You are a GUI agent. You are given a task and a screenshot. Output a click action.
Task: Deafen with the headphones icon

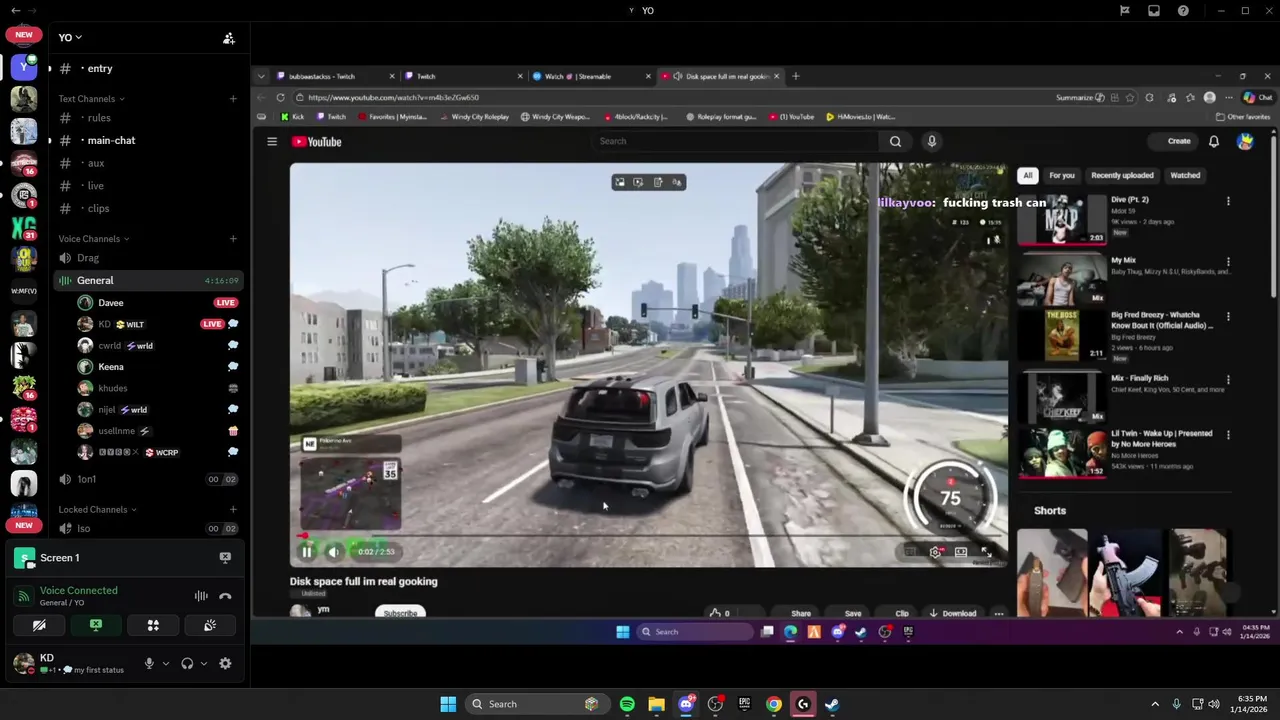click(187, 663)
